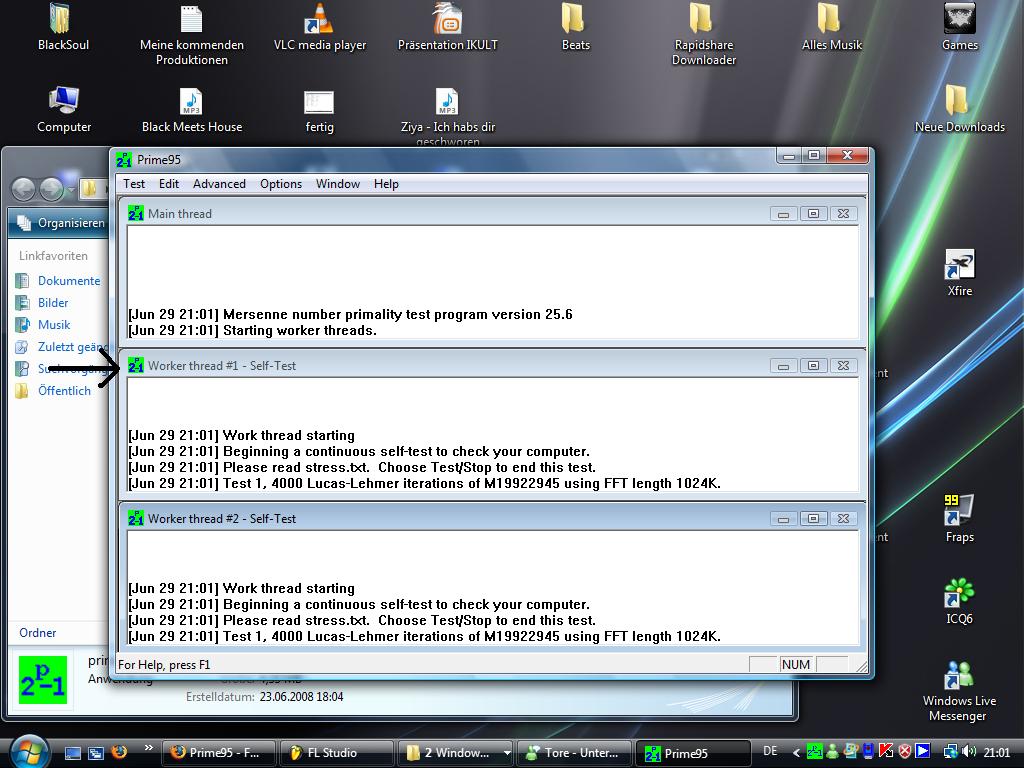Select the Ziya - Ich habs dir MP3
1024x768 pixels.
447,116
